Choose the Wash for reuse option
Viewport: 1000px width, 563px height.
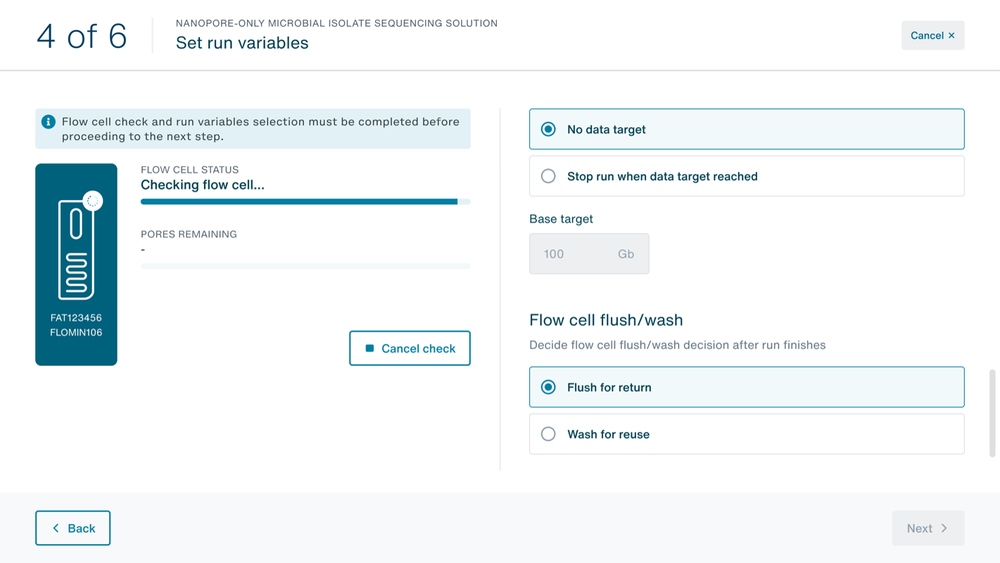(747, 434)
